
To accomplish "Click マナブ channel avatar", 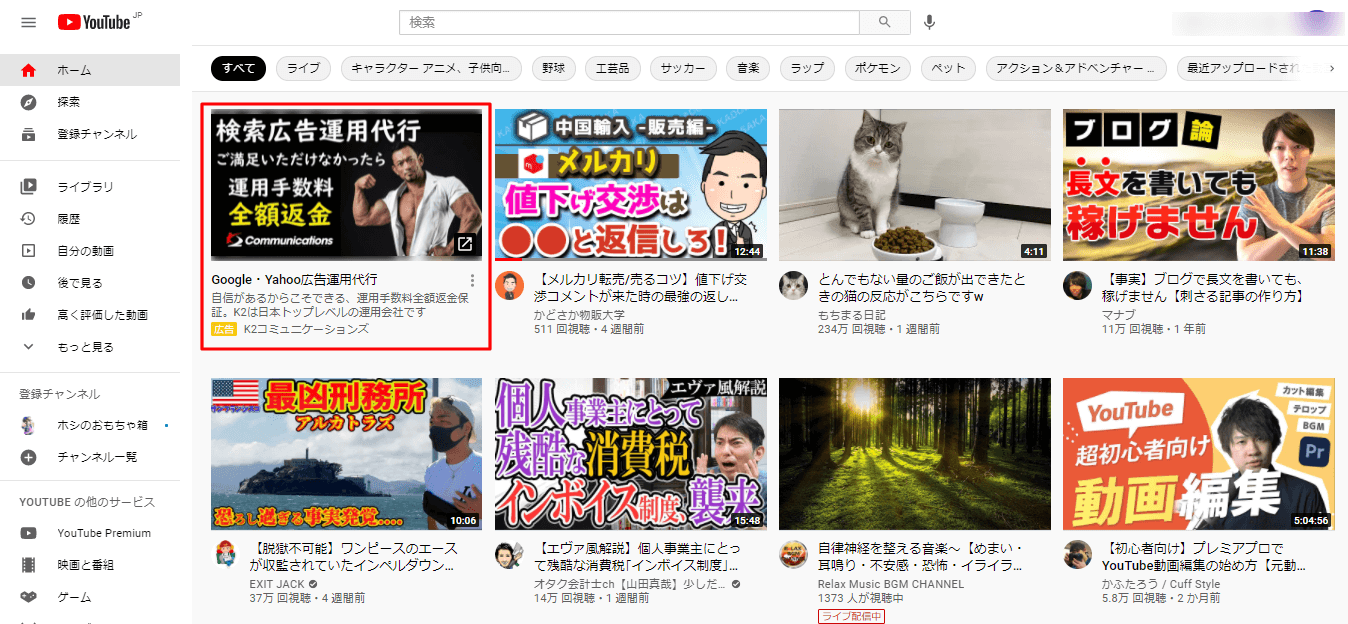I will click(1078, 285).
